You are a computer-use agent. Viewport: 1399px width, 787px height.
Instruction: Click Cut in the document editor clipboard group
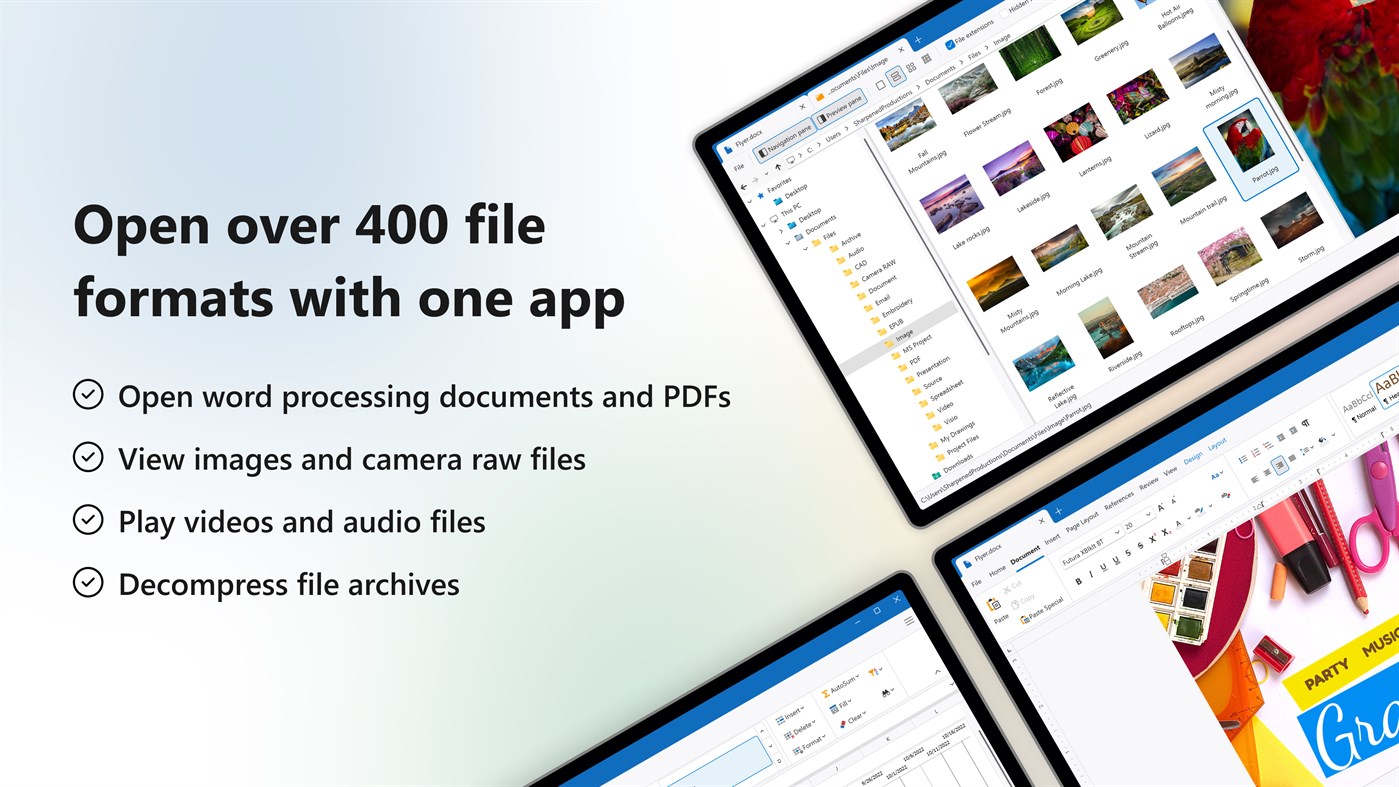pos(1012,587)
